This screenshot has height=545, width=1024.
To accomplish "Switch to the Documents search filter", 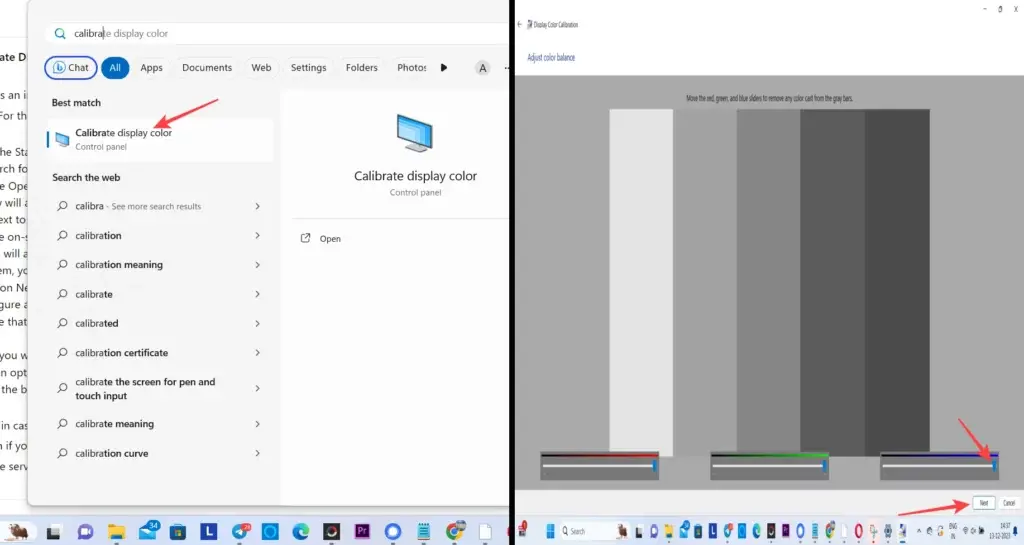I will [207, 68].
